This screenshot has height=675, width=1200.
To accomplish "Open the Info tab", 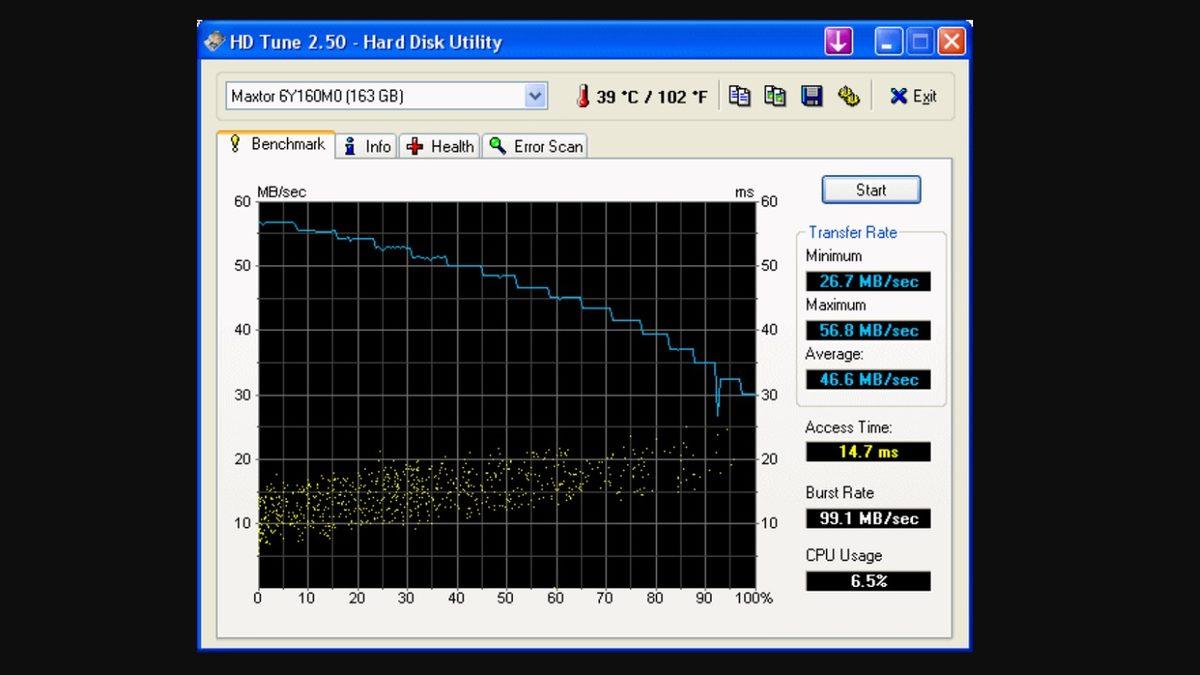I will [x=367, y=146].
